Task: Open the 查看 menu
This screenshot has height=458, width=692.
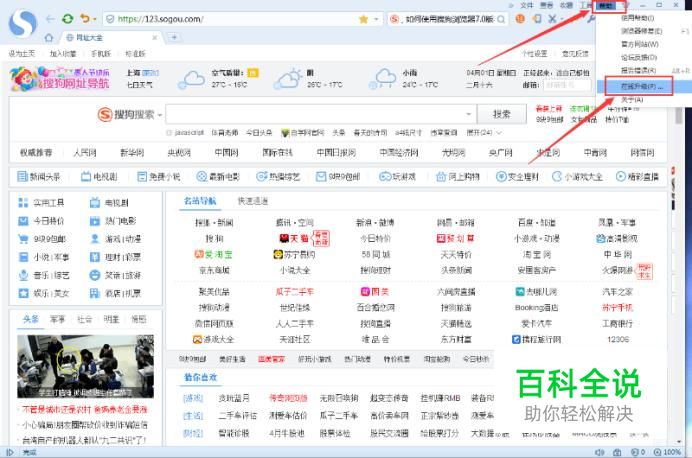Action: 546,5
